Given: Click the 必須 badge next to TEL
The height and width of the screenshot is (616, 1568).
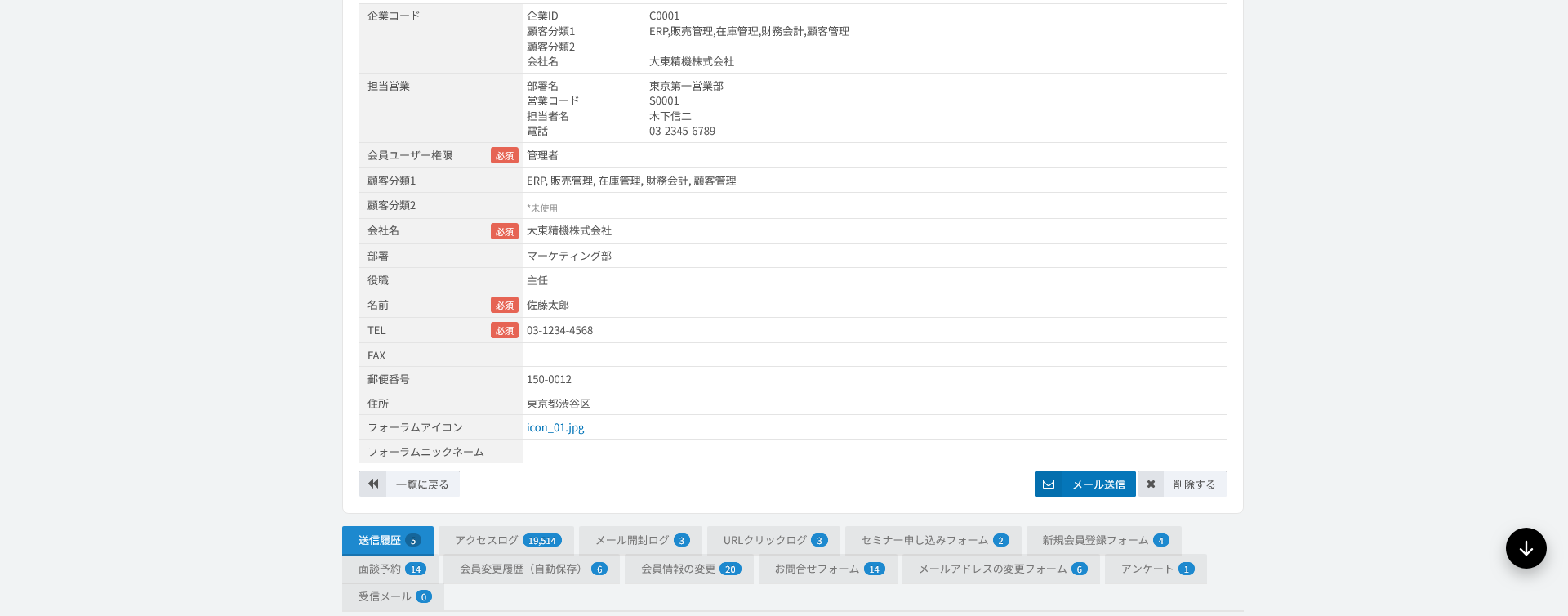Looking at the screenshot, I should [505, 330].
